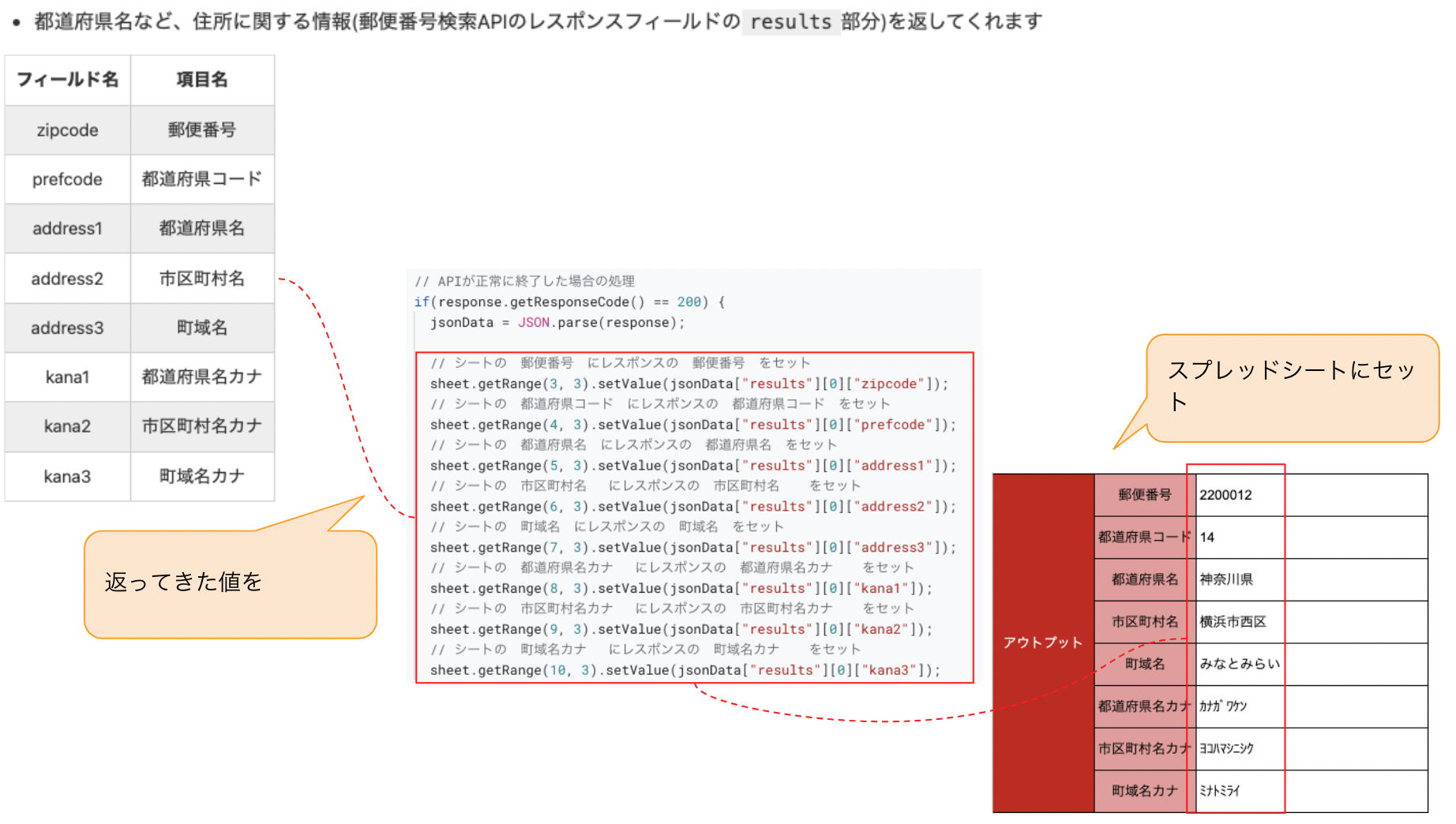Image resolution: width=1456 pixels, height=824 pixels.
Task: Click the '都道府県コード' label in the output sheet
Action: pyautogui.click(x=1145, y=537)
